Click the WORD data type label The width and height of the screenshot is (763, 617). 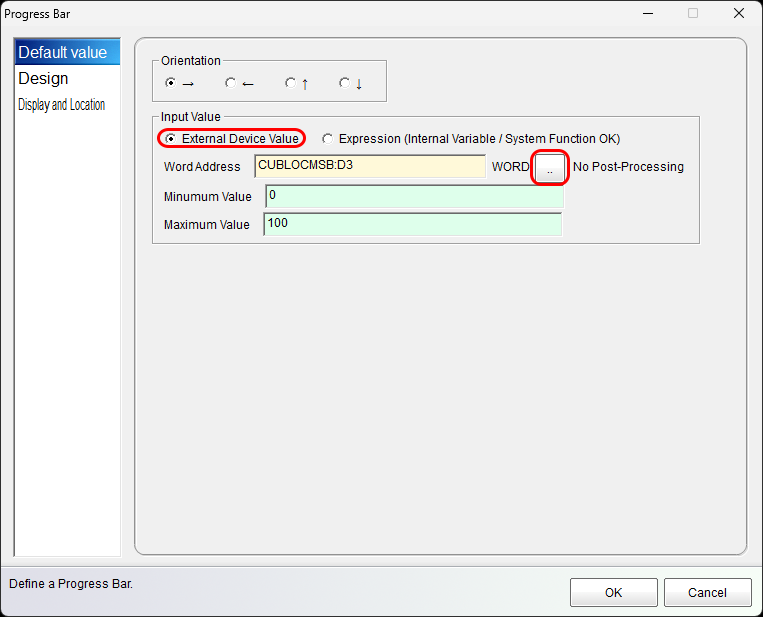pyautogui.click(x=510, y=167)
